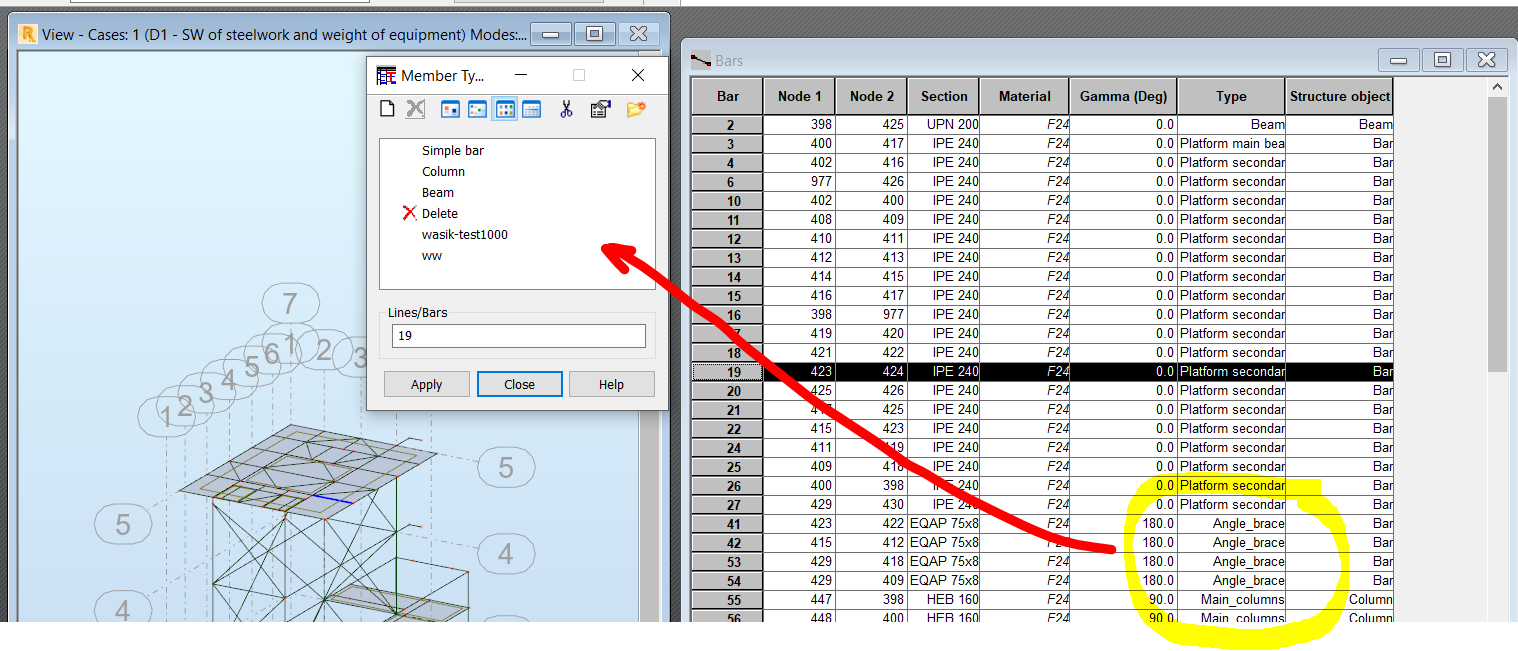Open saved labels via folder icon
Image resolution: width=1518 pixels, height=651 pixels.
point(634,108)
